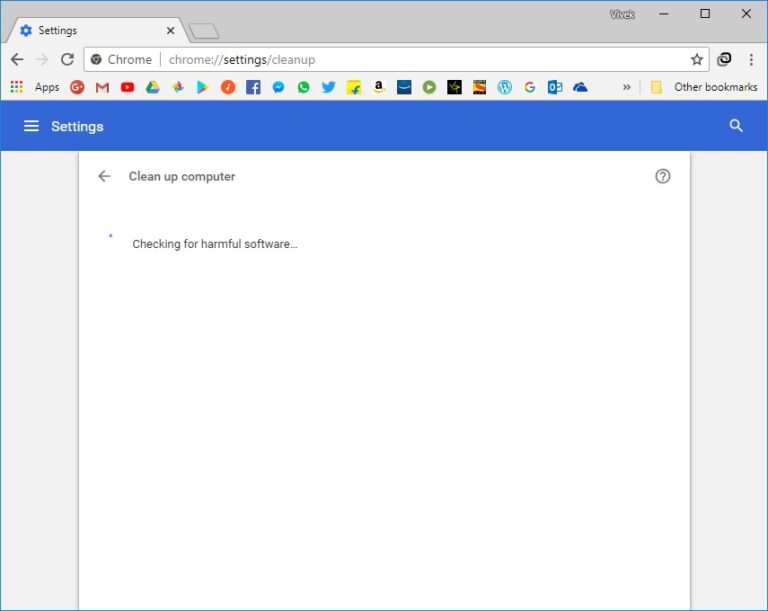768x611 pixels.
Task: Open help for Clean up computer
Action: coord(663,176)
